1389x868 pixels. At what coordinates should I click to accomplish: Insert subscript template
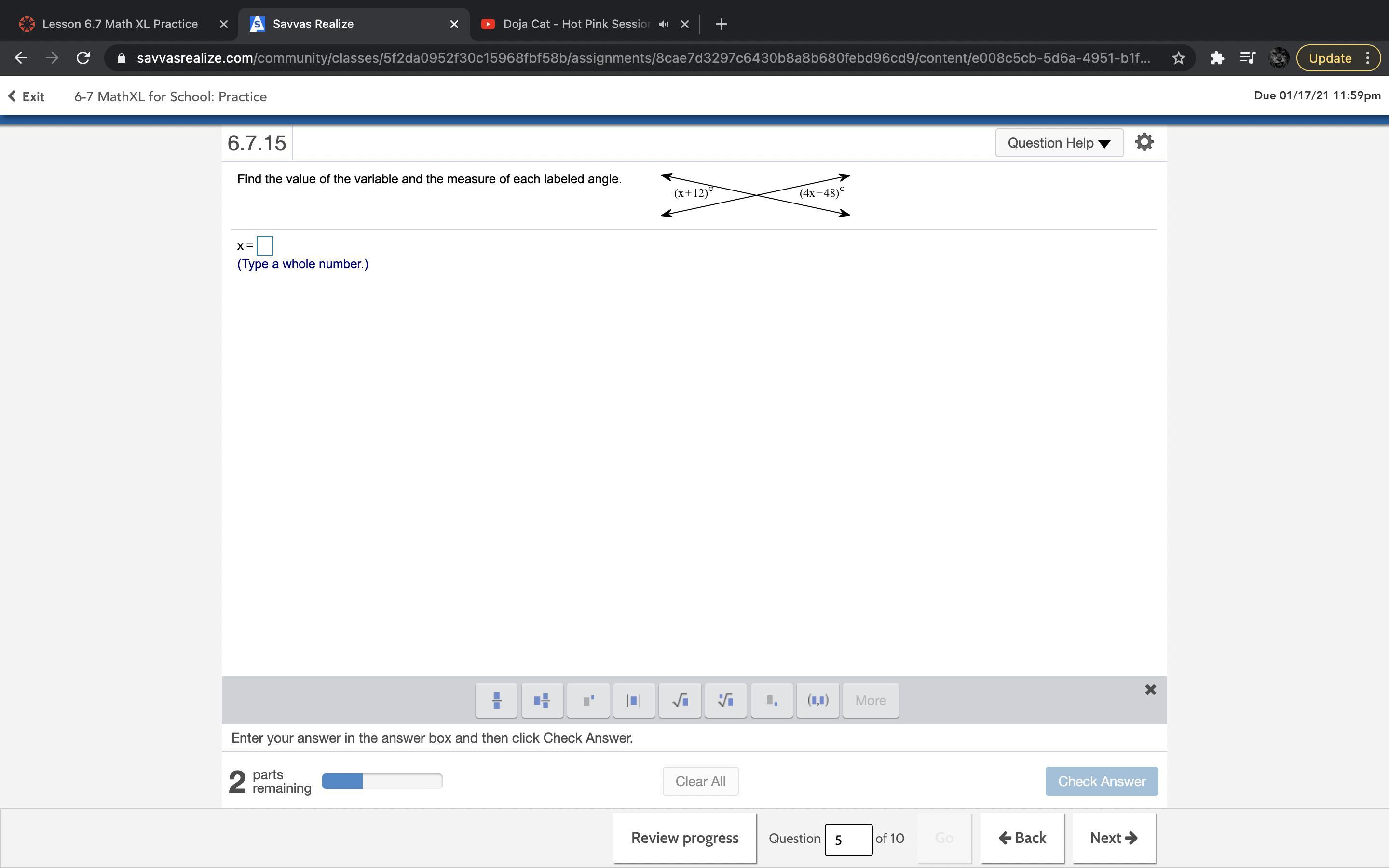(771, 700)
